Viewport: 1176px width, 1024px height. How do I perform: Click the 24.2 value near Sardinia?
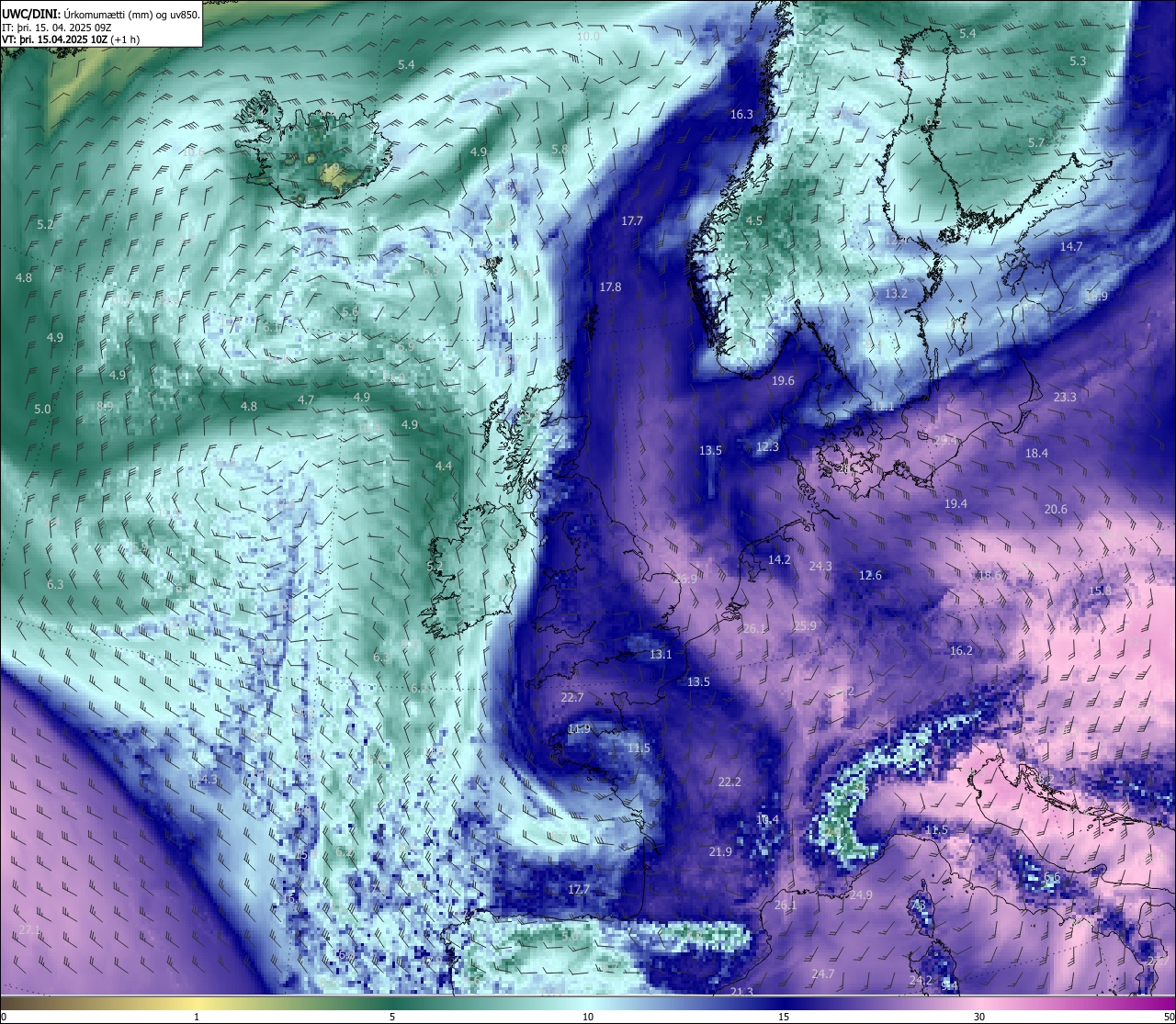pyautogui.click(x=921, y=981)
